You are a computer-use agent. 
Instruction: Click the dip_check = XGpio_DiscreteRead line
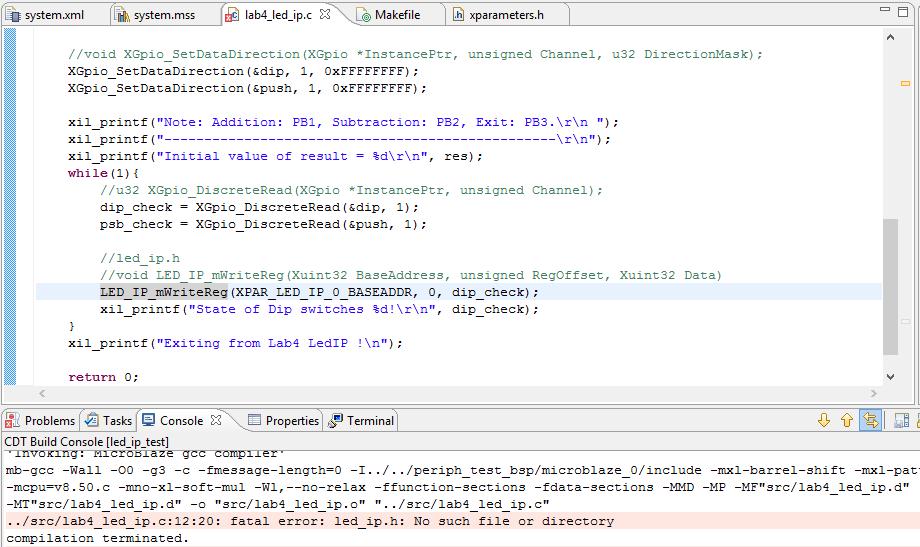259,207
